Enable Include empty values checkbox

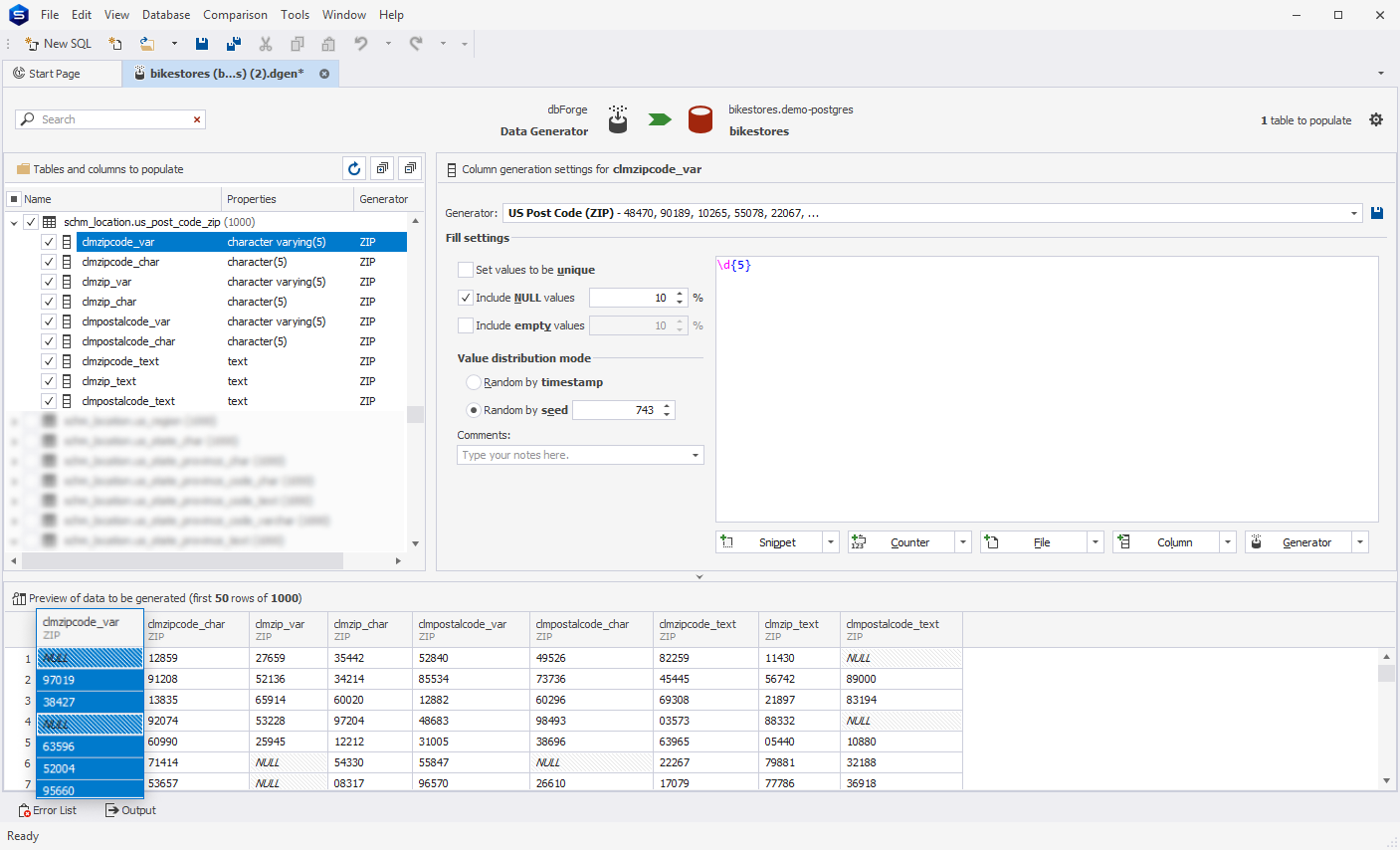click(x=466, y=325)
